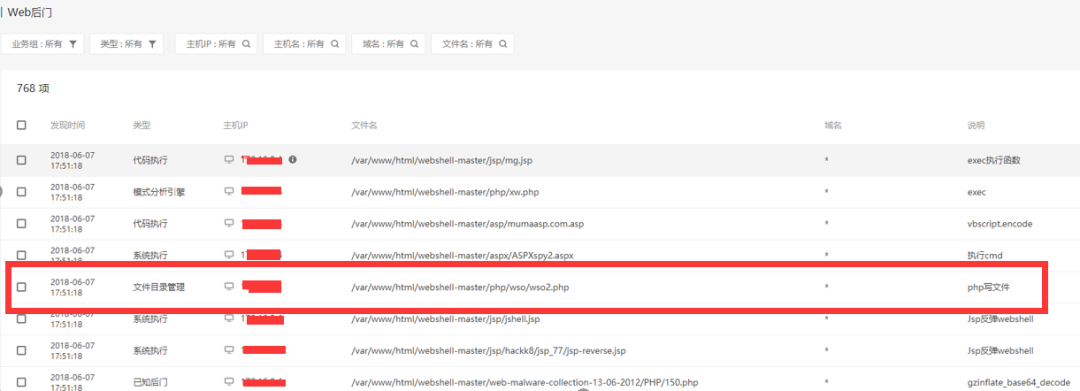
Task: Click the magnifier icon in 主机名 filter
Action: point(334,44)
